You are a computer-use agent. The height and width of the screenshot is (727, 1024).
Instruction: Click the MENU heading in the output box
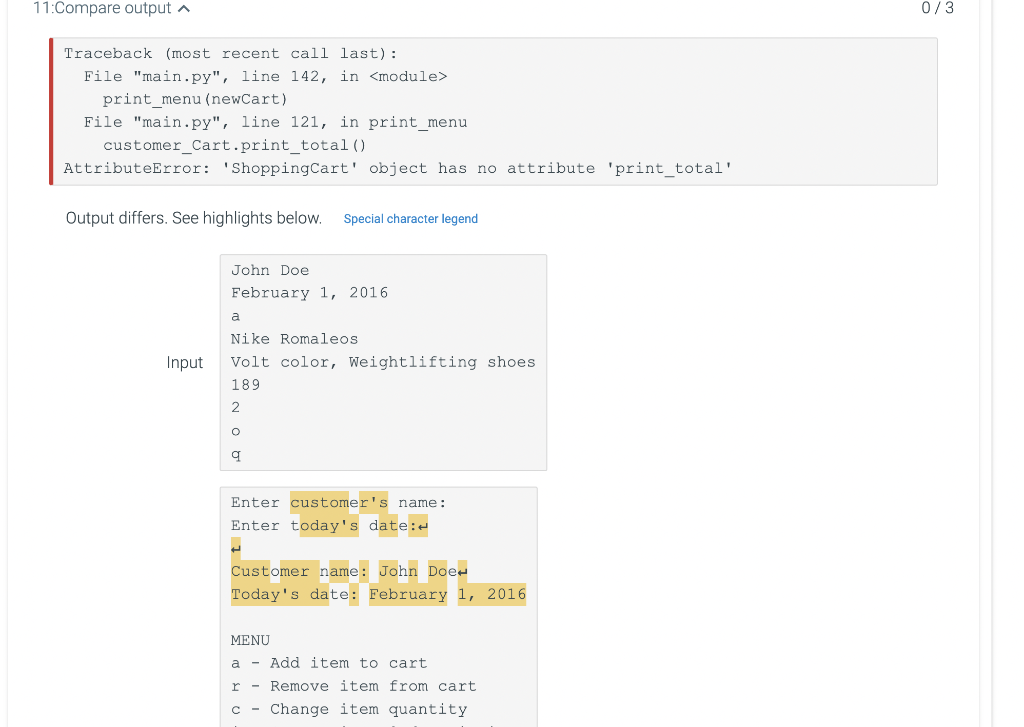pyautogui.click(x=250, y=639)
